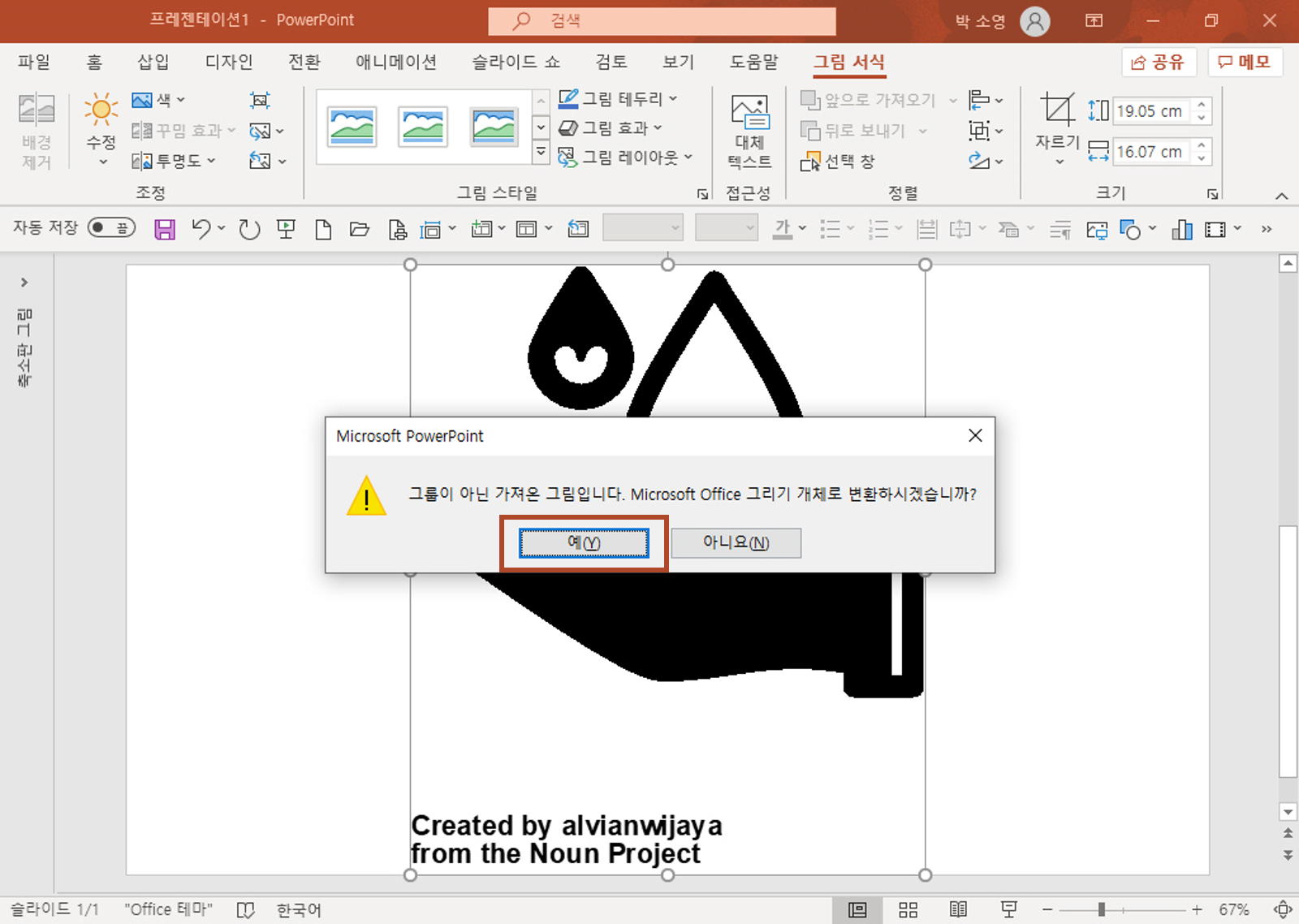
Task: Expand the collapsed thumbnail pane arrow
Action: coord(24,283)
